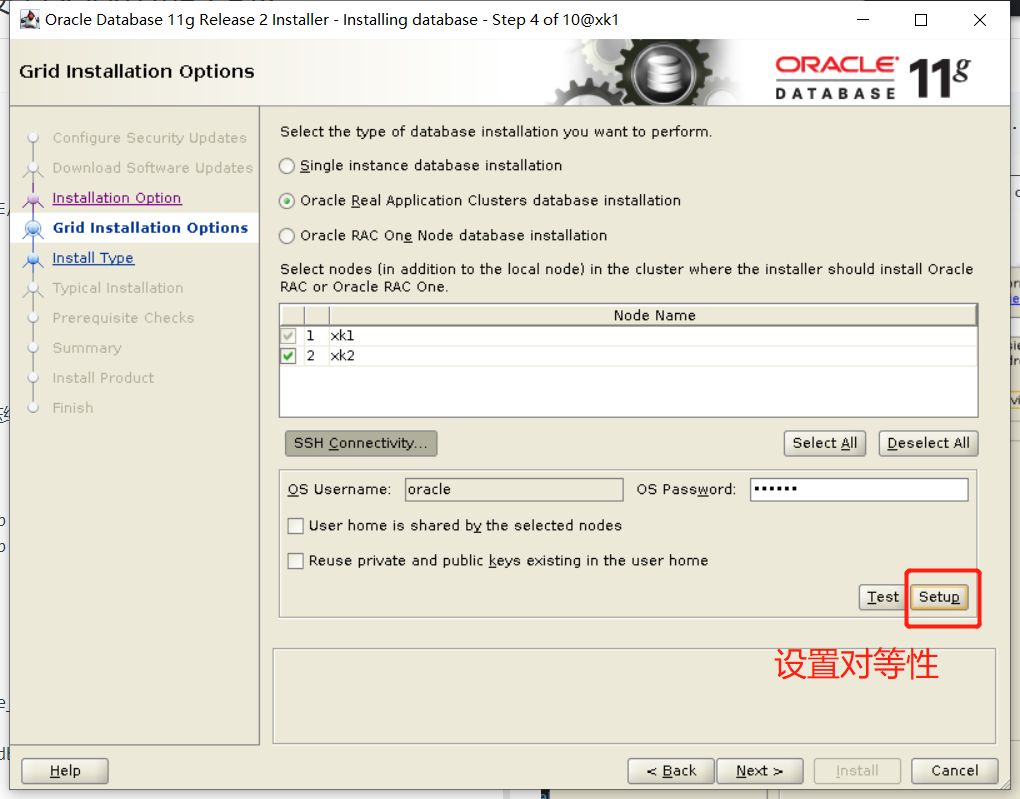Click Select All nodes button
The width and height of the screenshot is (1020, 799).
coord(825,443)
